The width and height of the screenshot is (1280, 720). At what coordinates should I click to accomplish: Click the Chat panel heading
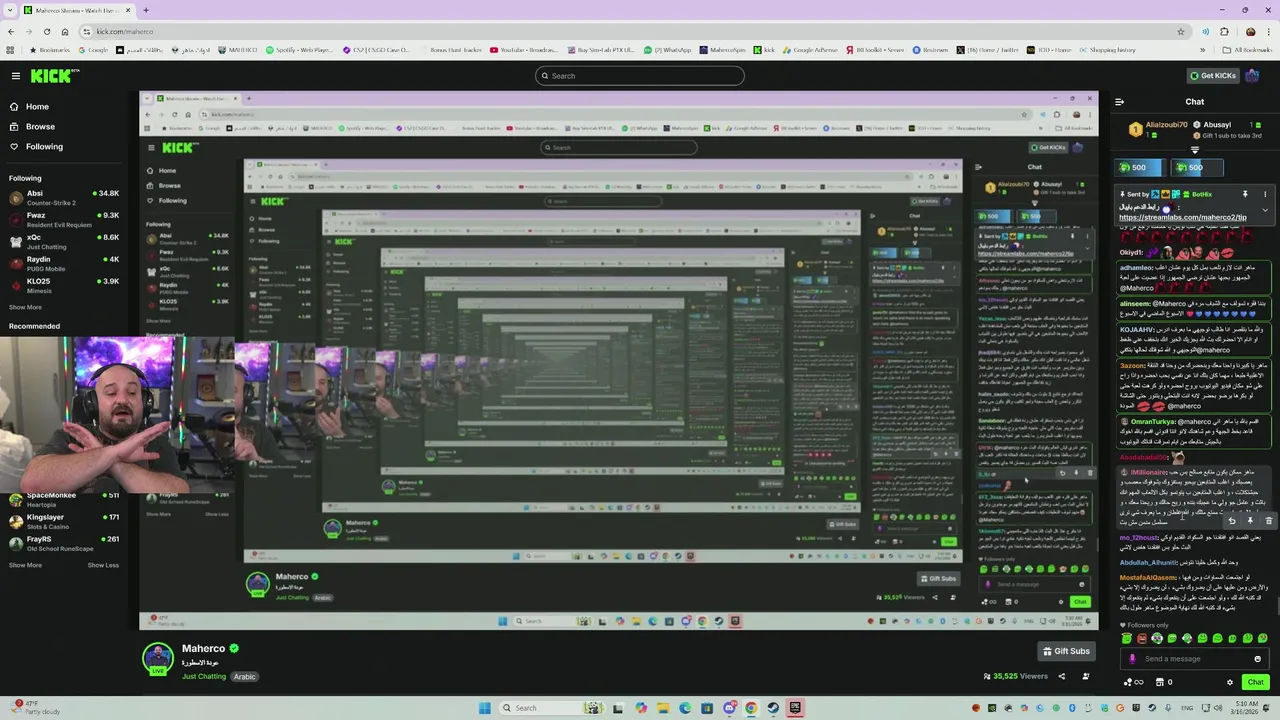1195,101
